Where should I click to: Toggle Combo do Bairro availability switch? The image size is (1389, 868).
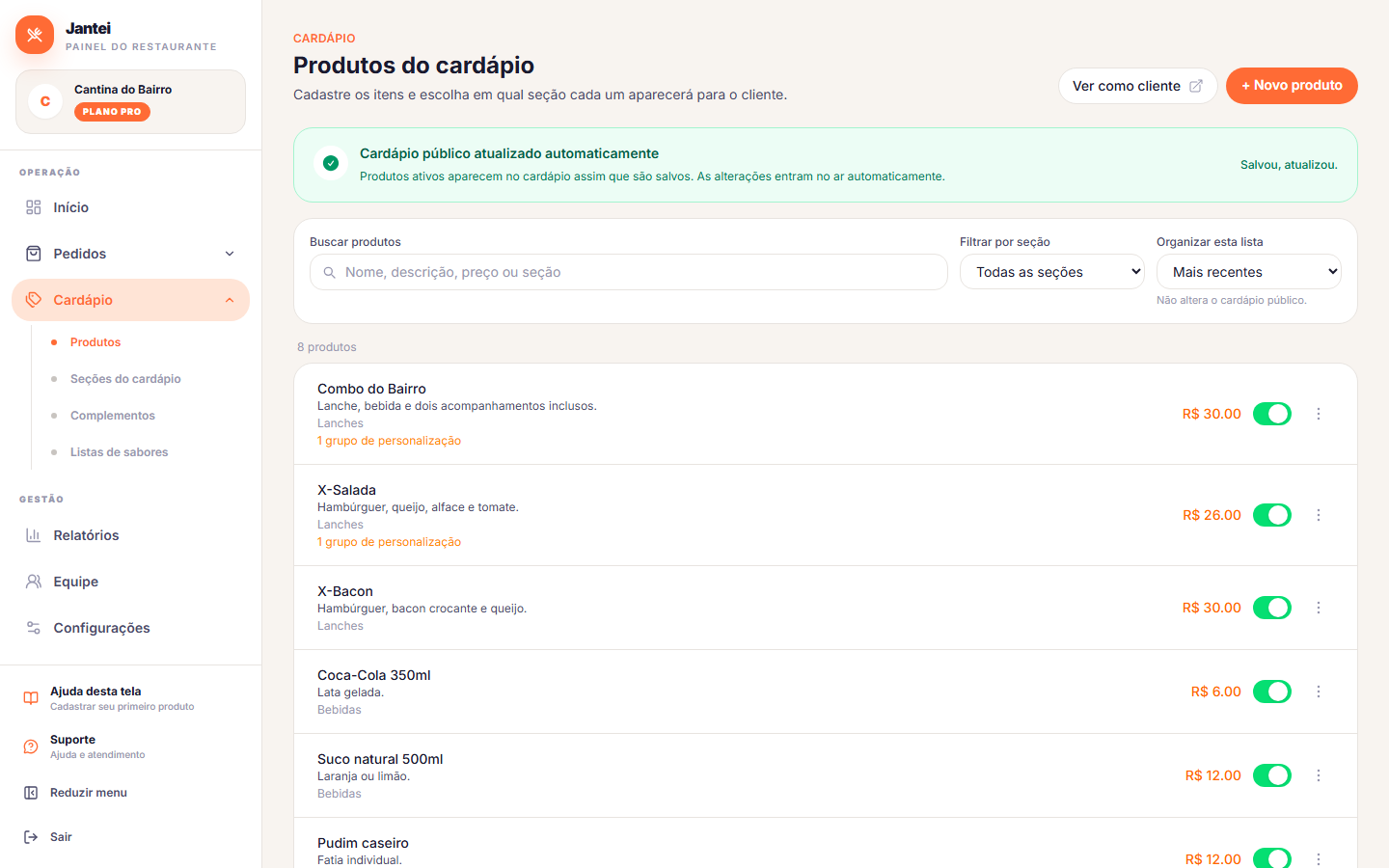click(x=1272, y=414)
